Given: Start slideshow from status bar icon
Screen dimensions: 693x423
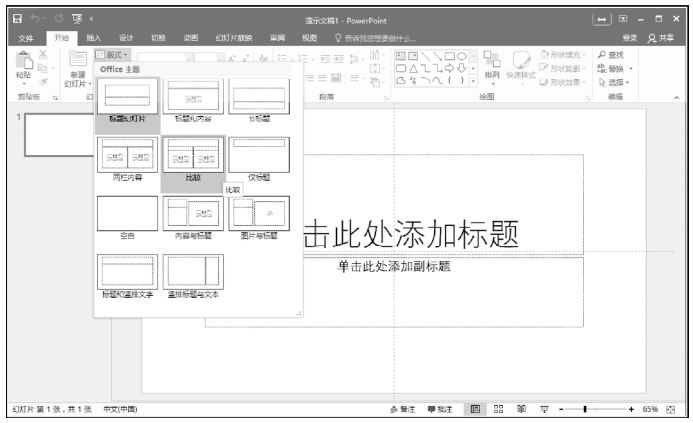Looking at the screenshot, I should (543, 410).
